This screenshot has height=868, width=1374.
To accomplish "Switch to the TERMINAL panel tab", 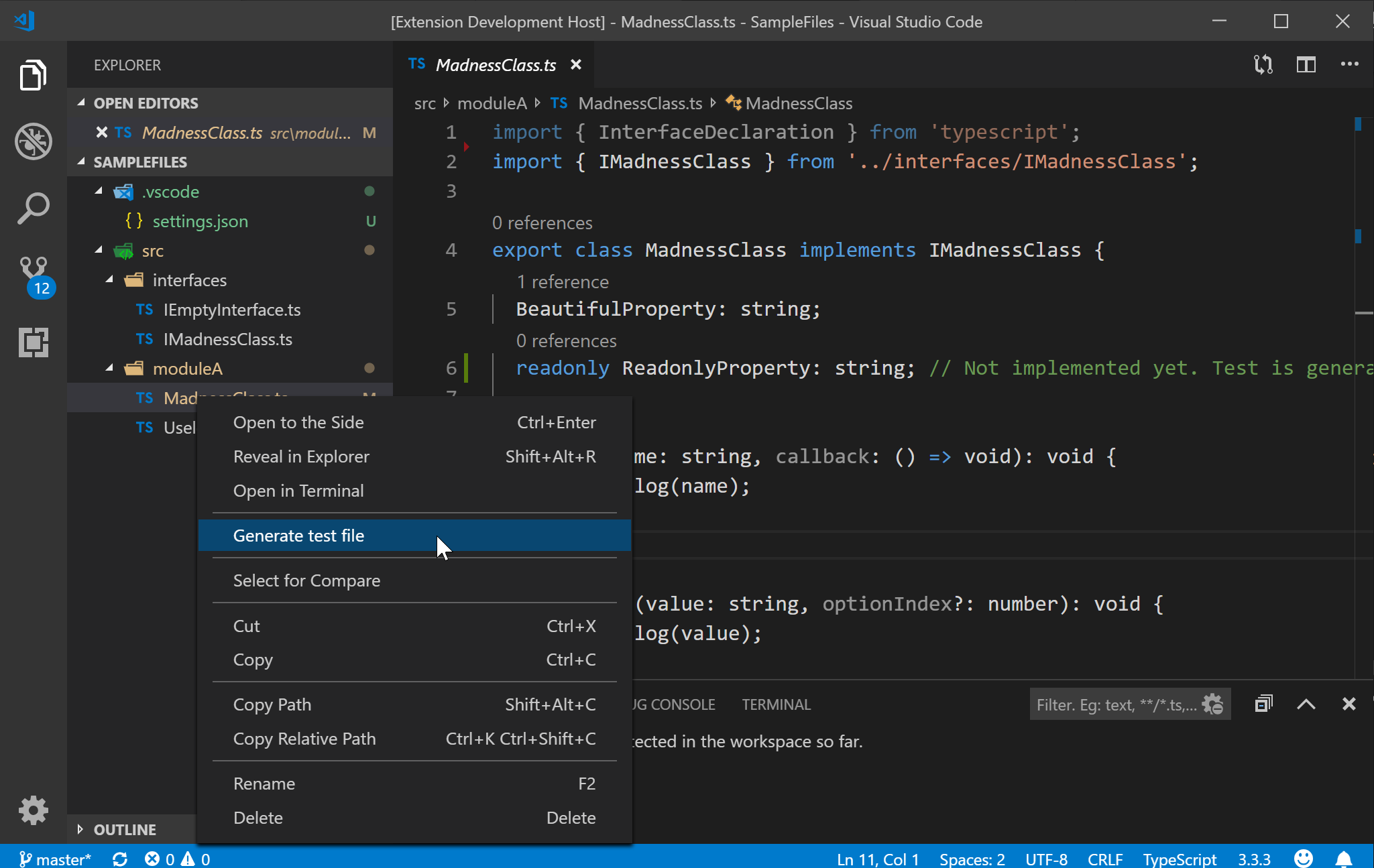I will point(776,704).
